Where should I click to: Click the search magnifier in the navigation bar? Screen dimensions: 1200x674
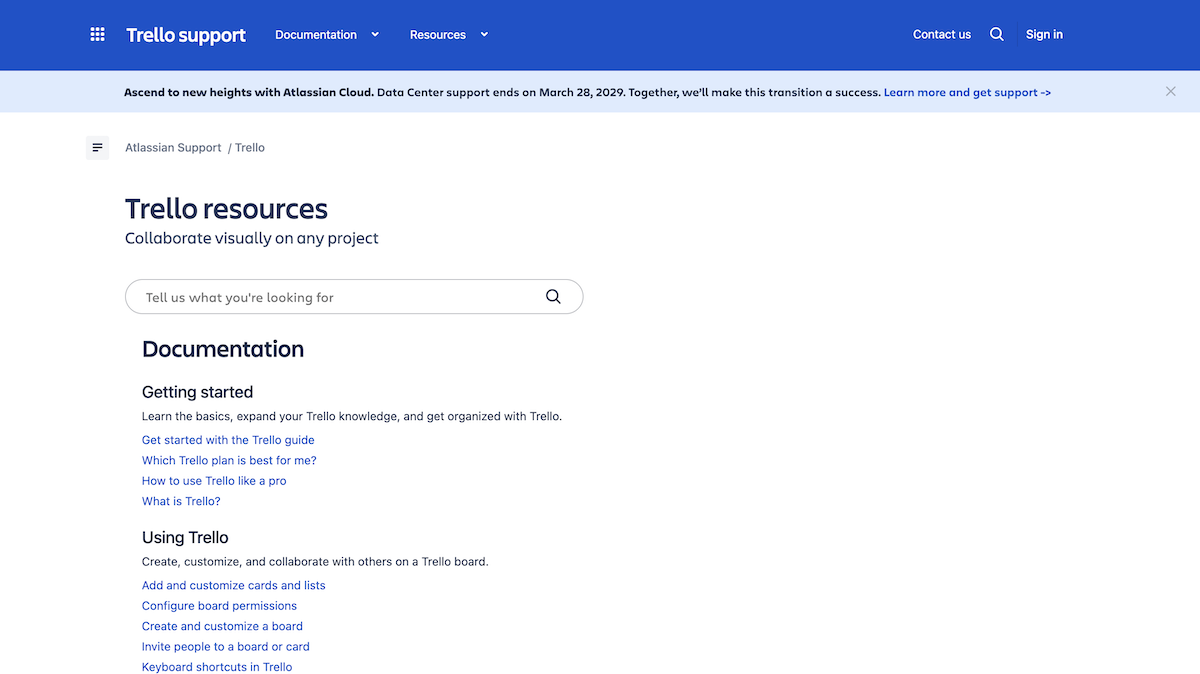tap(996, 34)
